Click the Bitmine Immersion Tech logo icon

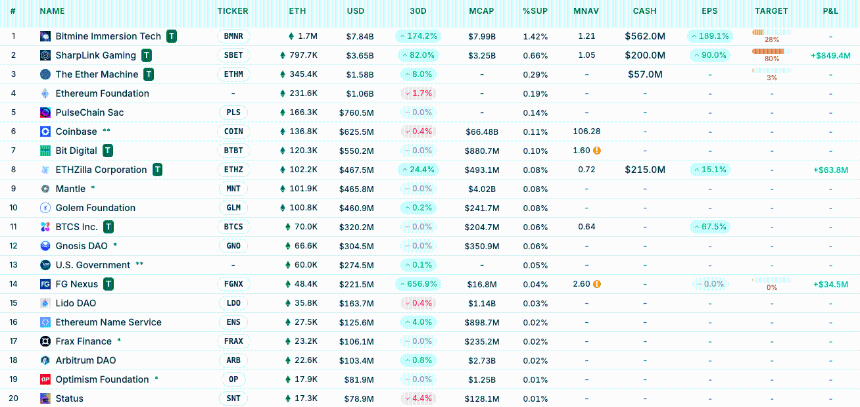click(46, 36)
